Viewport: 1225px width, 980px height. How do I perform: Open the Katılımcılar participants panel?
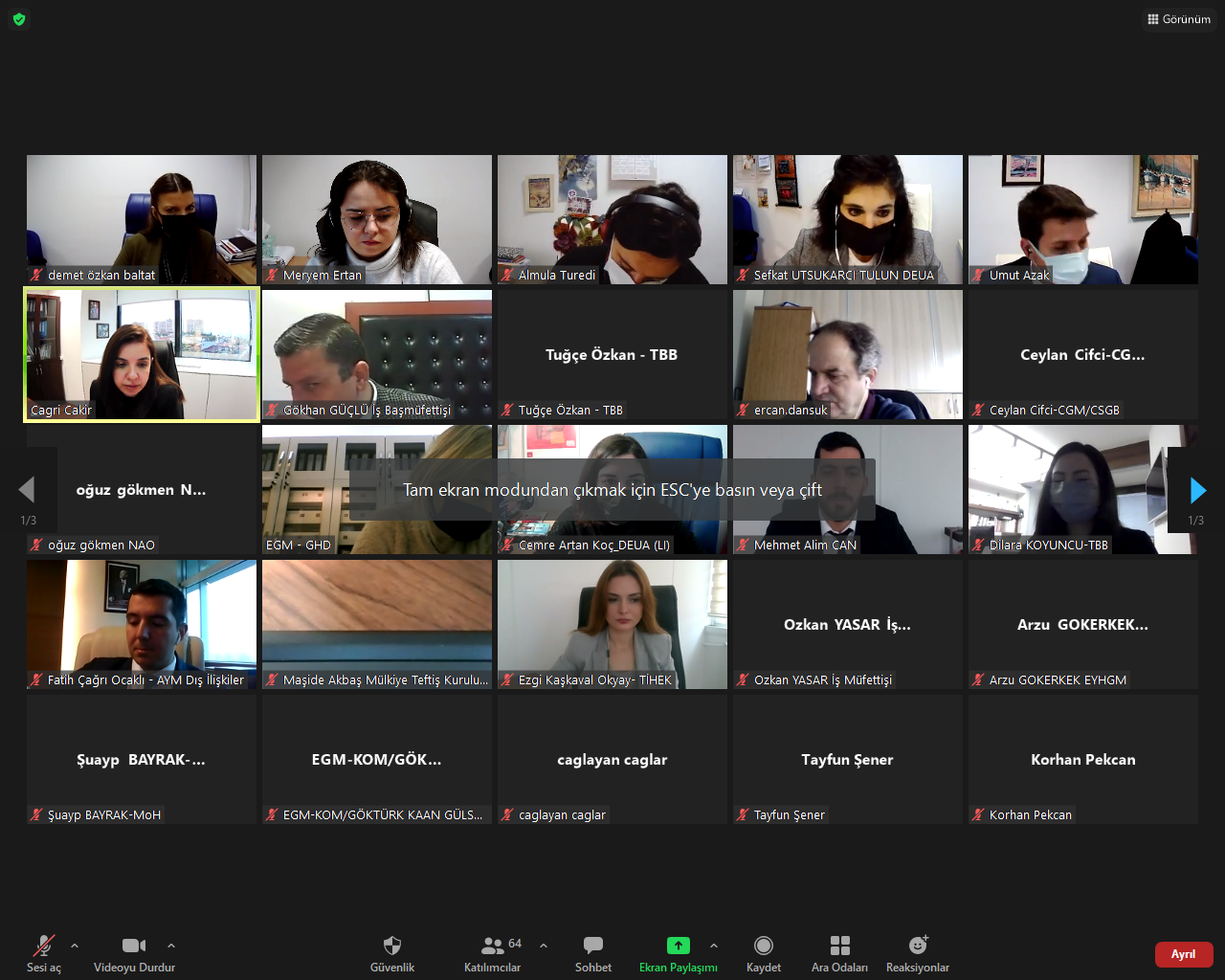tap(493, 947)
